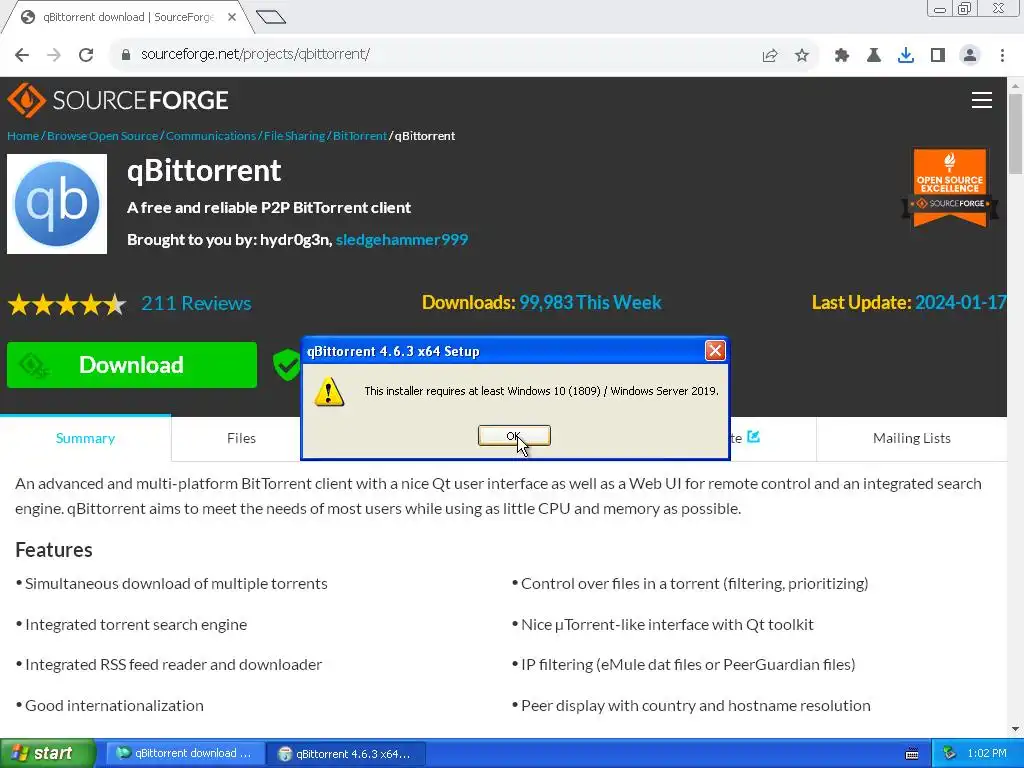Click the Chrome Labs flask icon
The height and width of the screenshot is (768, 1024).
pos(874,56)
